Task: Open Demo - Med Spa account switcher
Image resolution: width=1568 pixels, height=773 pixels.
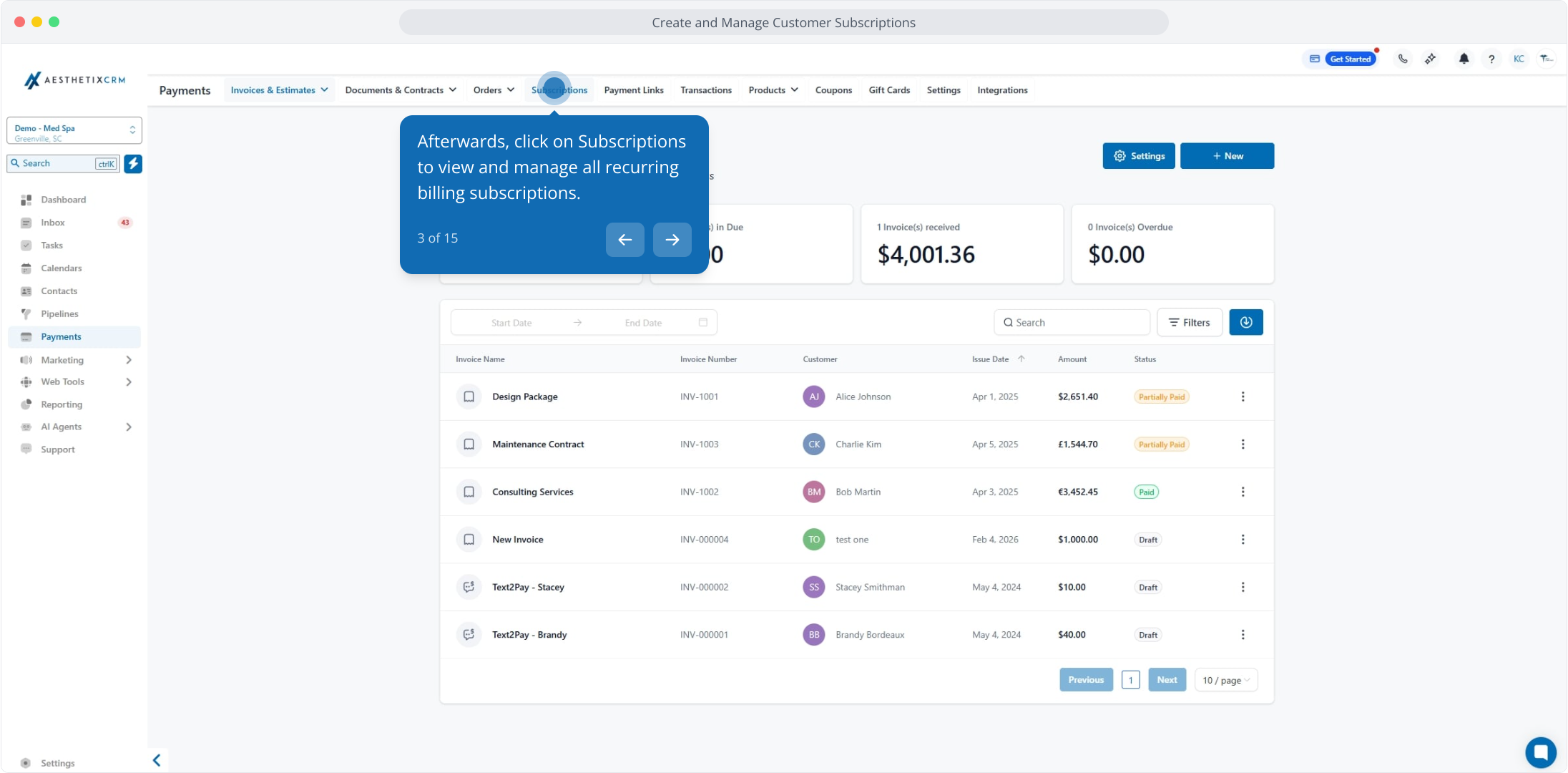Action: [x=74, y=131]
